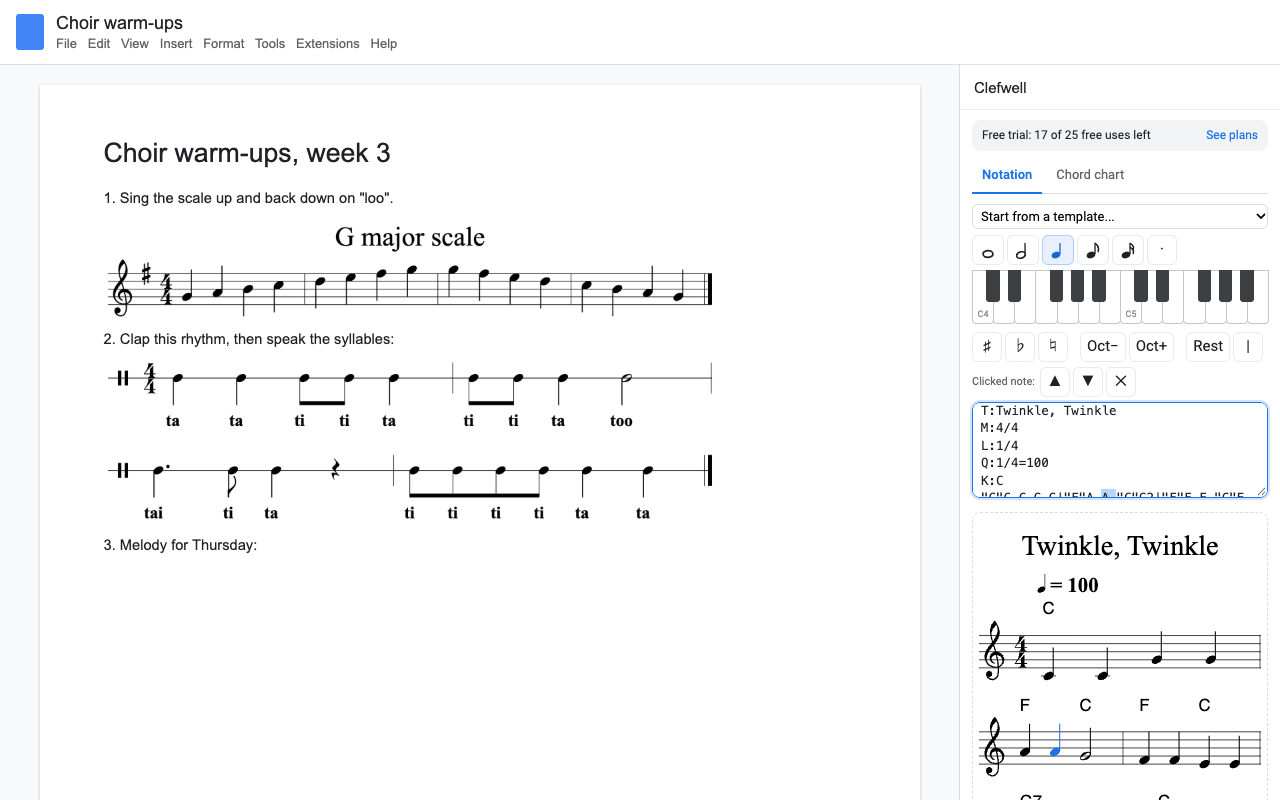Screen dimensions: 1280x800
Task: Open the Help menu
Action: (x=384, y=44)
